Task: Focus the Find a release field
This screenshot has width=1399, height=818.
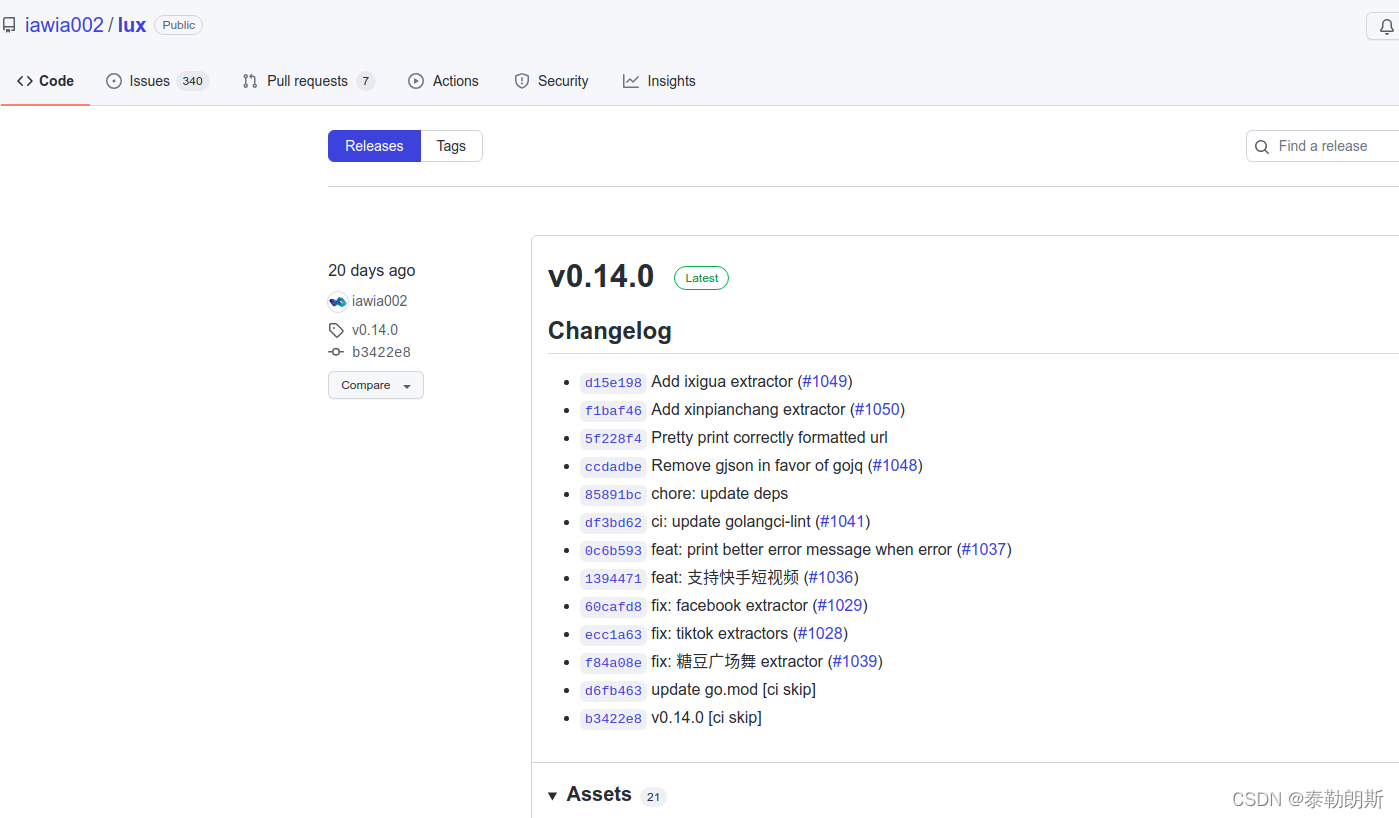Action: (x=1322, y=146)
